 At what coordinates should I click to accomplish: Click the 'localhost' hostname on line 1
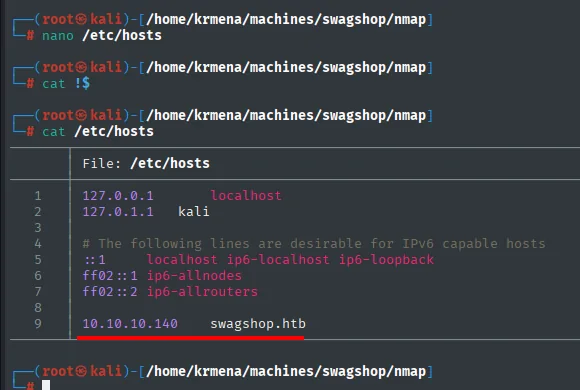tap(246, 195)
